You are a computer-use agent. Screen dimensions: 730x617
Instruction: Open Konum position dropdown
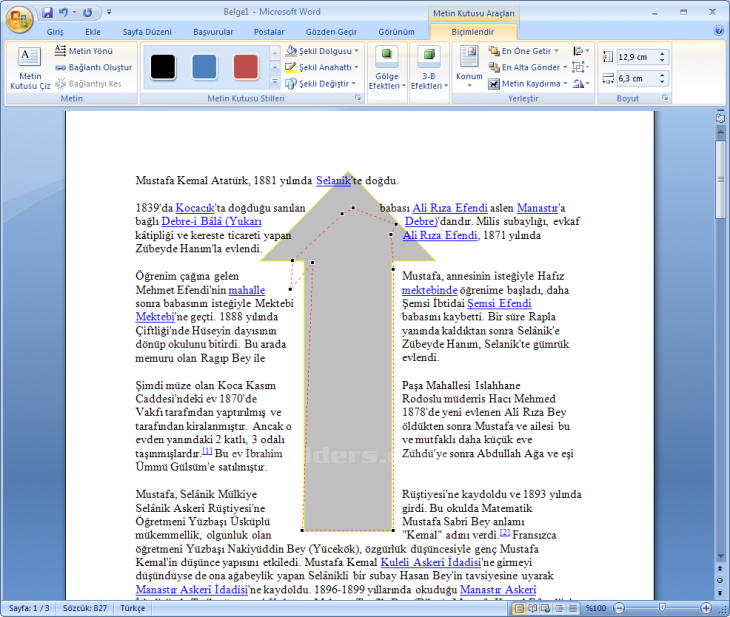(469, 68)
